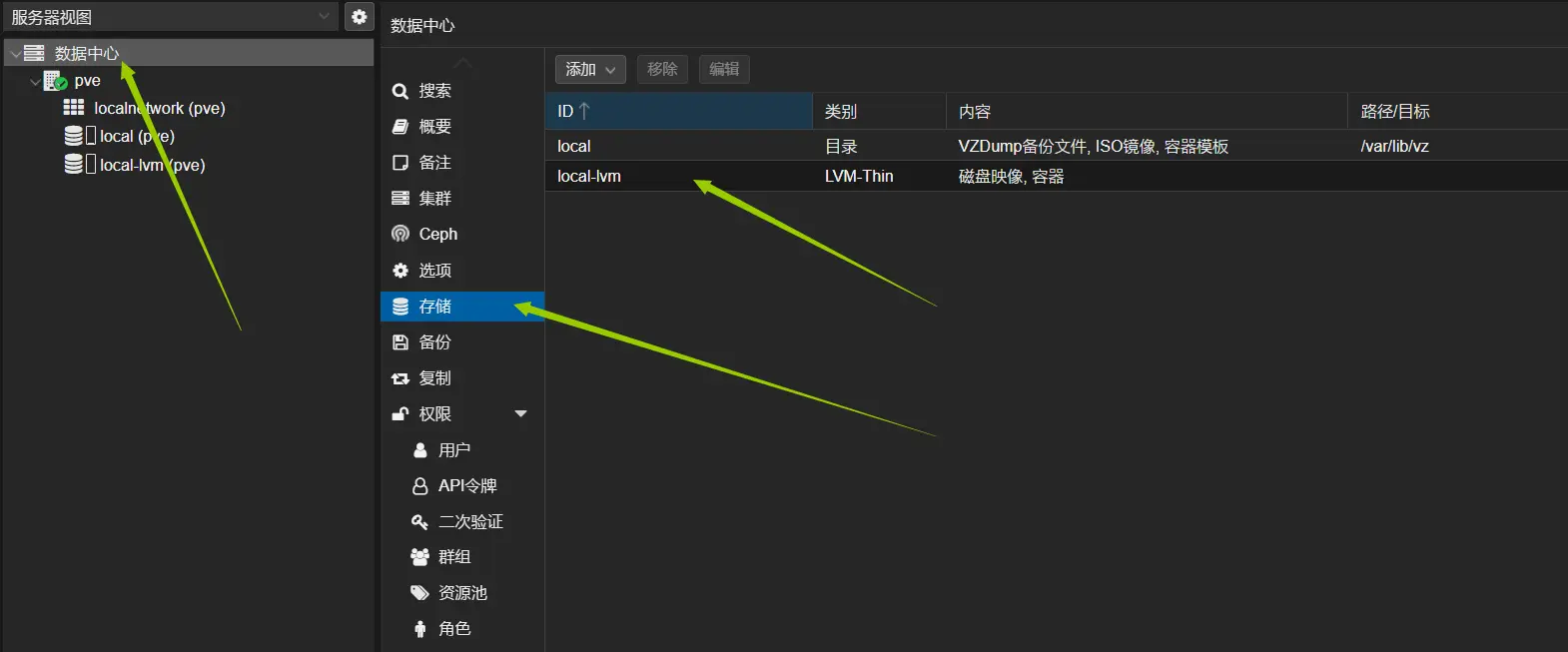
Task: Click the Remove button
Action: pos(662,69)
